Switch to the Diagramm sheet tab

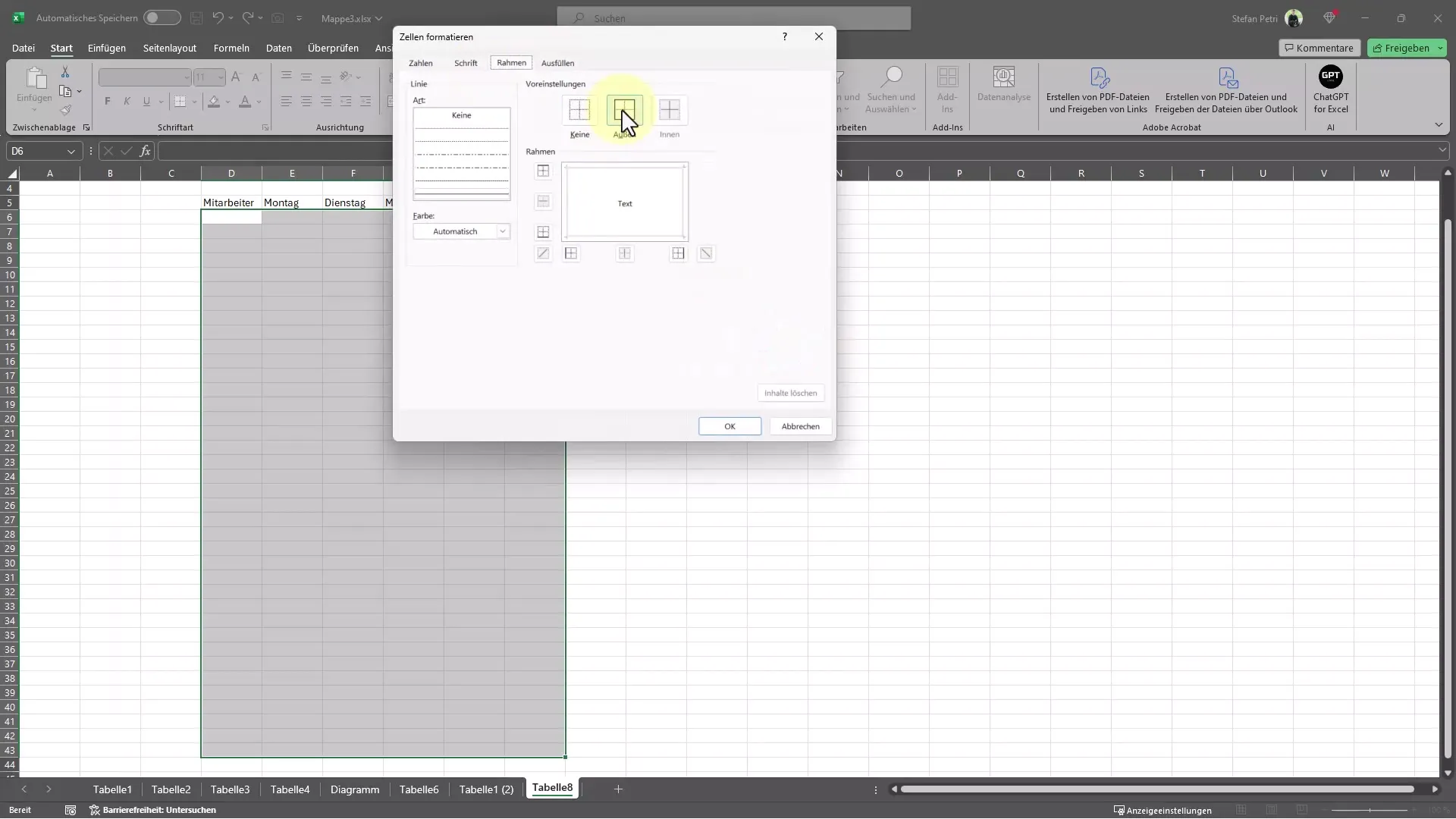coord(355,789)
